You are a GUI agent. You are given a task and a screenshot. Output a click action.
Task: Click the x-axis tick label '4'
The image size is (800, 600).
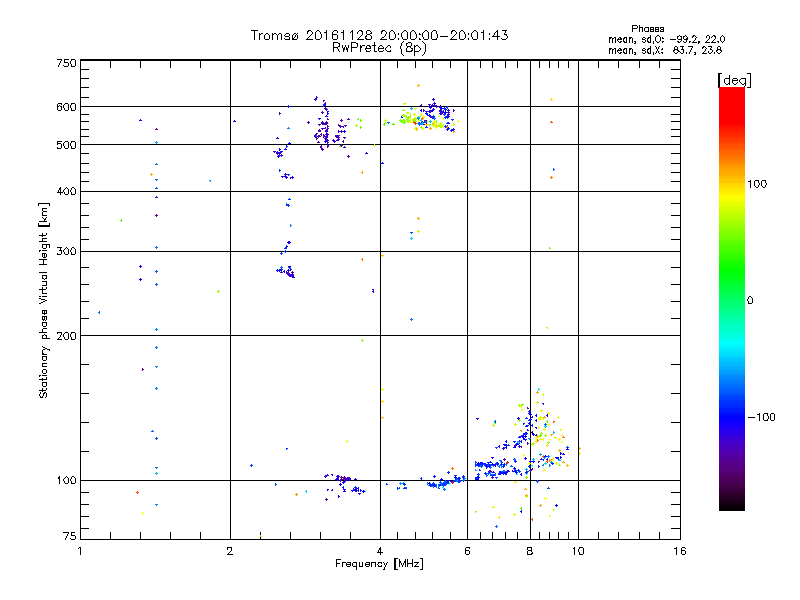(x=380, y=551)
